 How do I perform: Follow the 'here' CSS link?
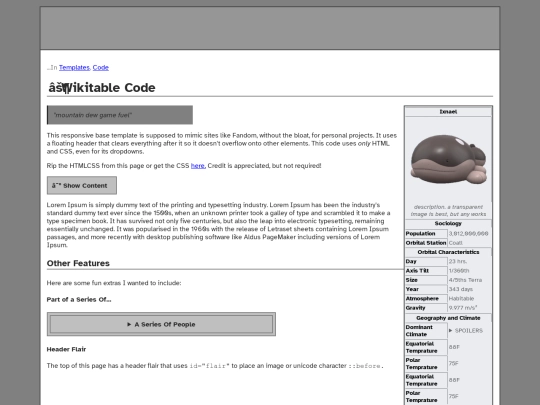(x=198, y=166)
